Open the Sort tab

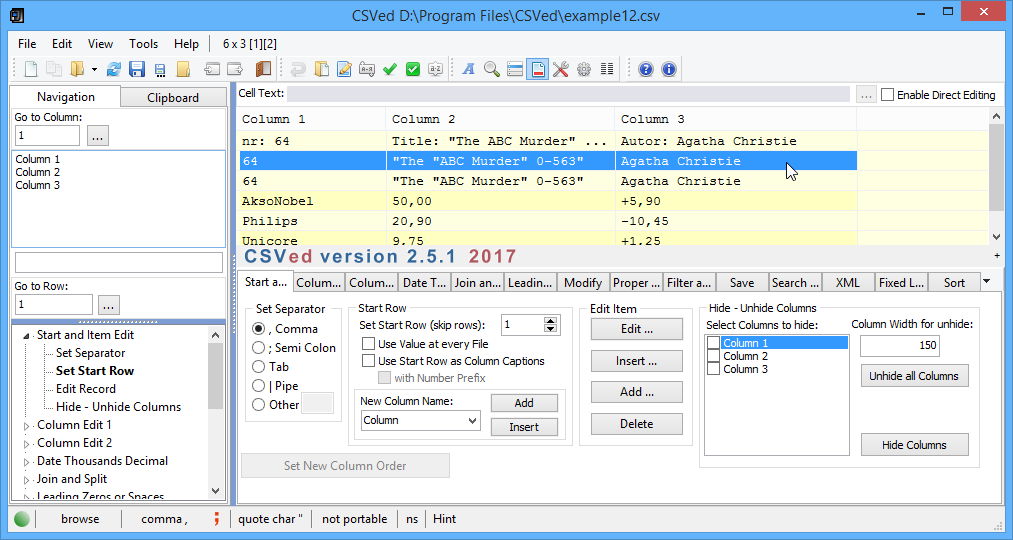pyautogui.click(x=954, y=282)
